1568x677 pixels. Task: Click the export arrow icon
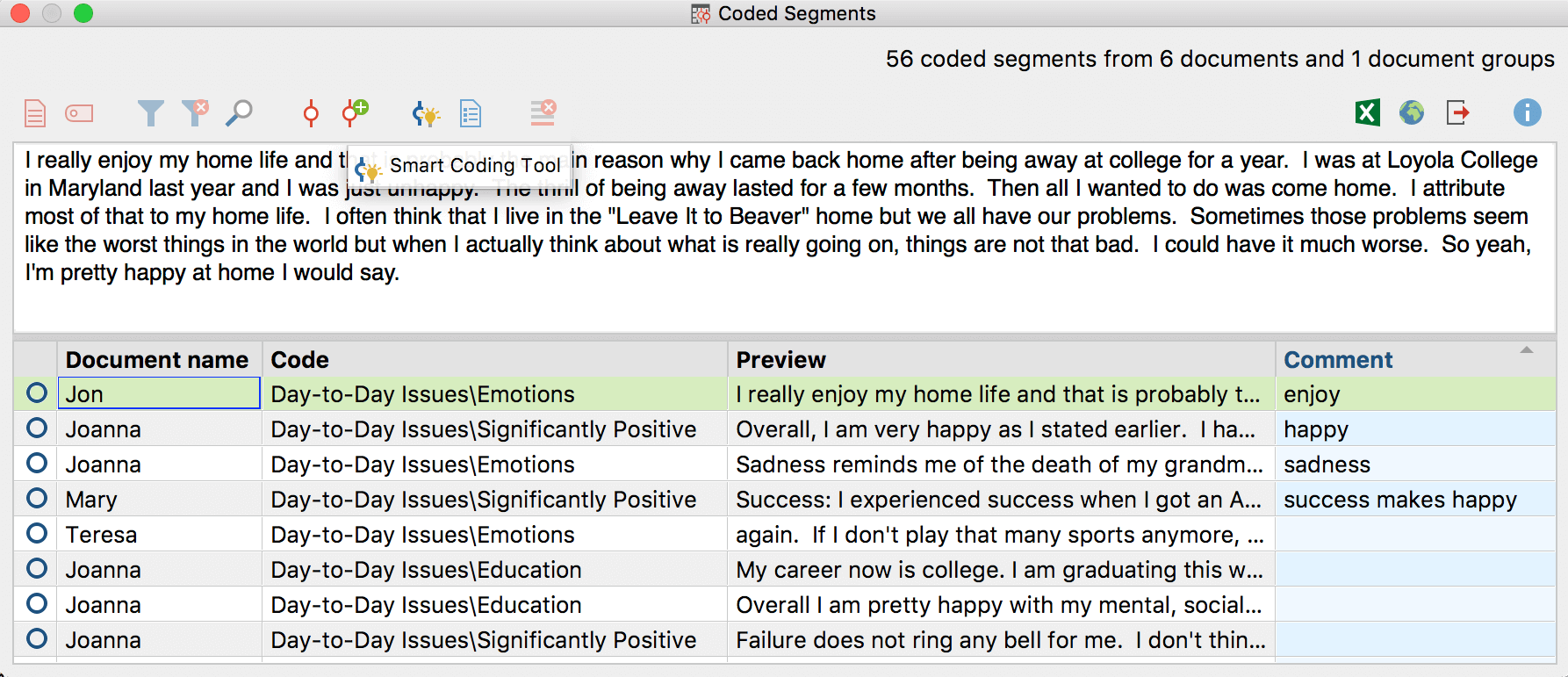tap(1457, 112)
